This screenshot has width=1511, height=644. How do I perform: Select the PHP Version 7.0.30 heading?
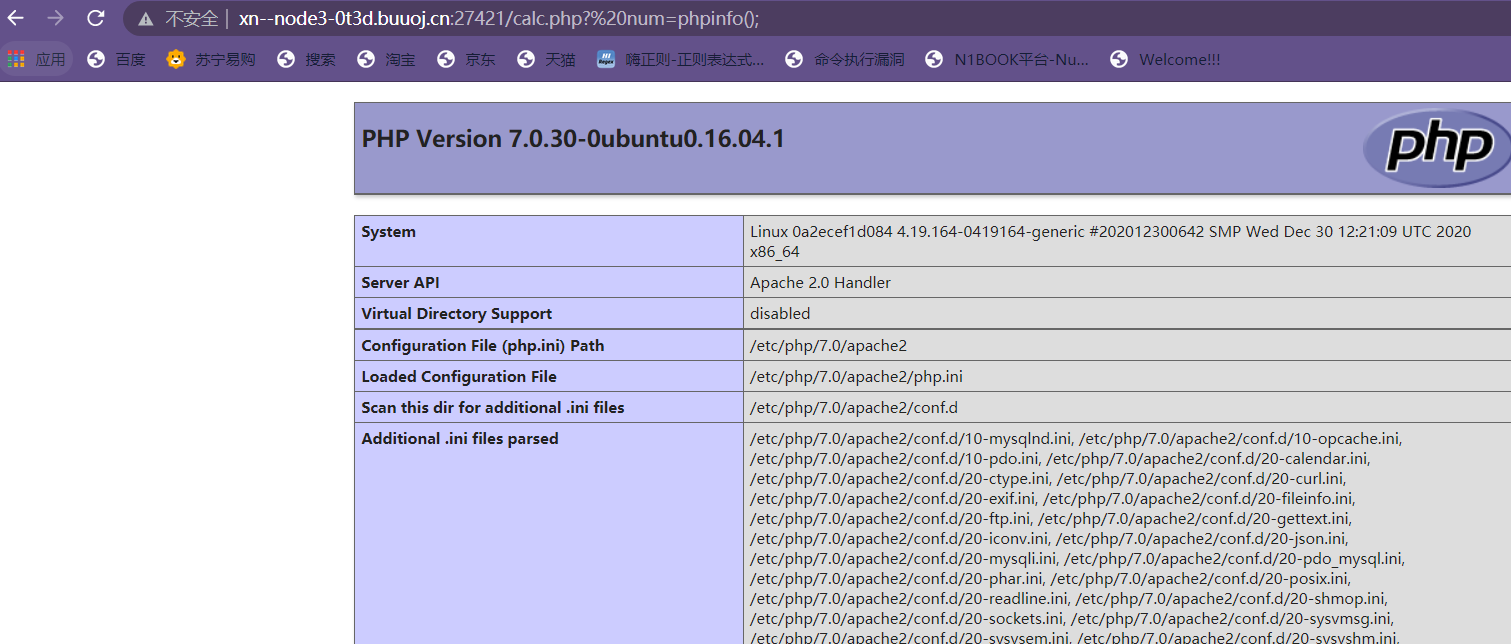coord(573,139)
